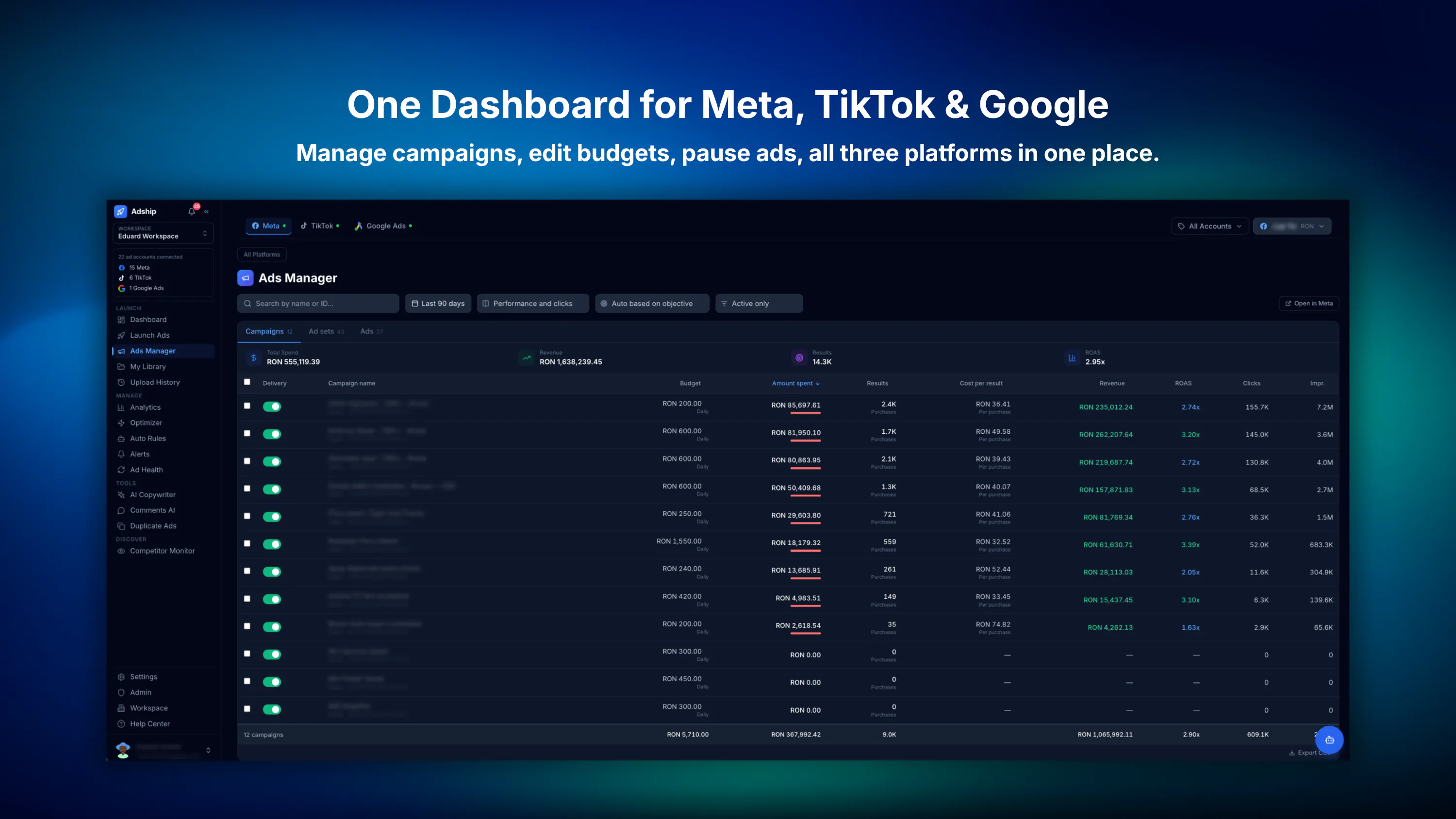Sort by the Revenue column header
Viewport: 1456px width, 819px height.
tap(1112, 383)
